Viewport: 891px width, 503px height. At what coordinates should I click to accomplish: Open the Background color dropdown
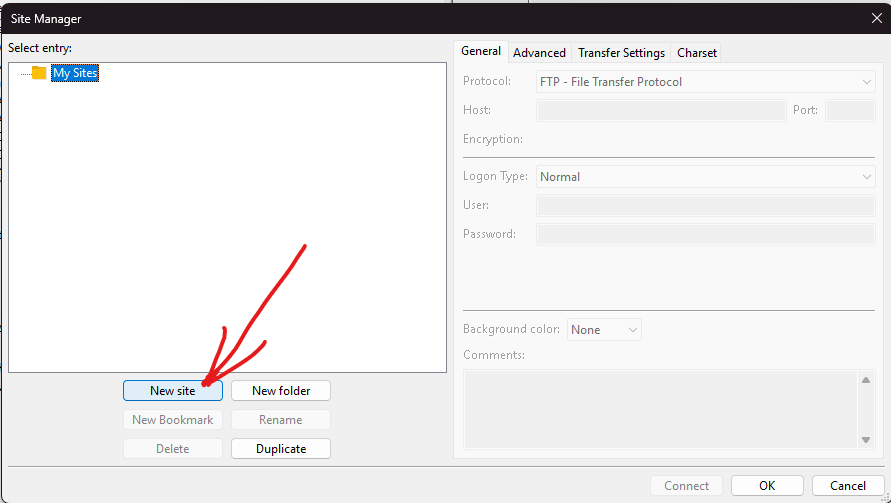[x=604, y=330]
